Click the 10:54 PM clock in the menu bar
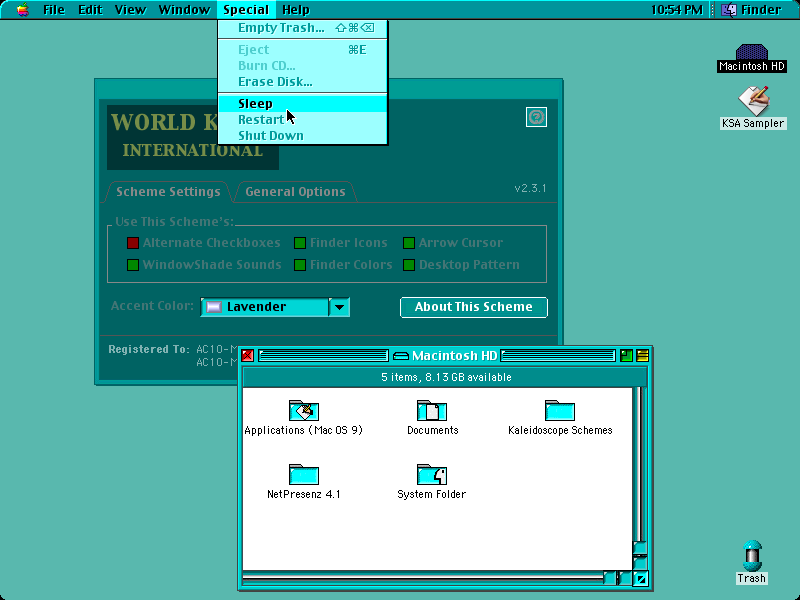 point(677,10)
